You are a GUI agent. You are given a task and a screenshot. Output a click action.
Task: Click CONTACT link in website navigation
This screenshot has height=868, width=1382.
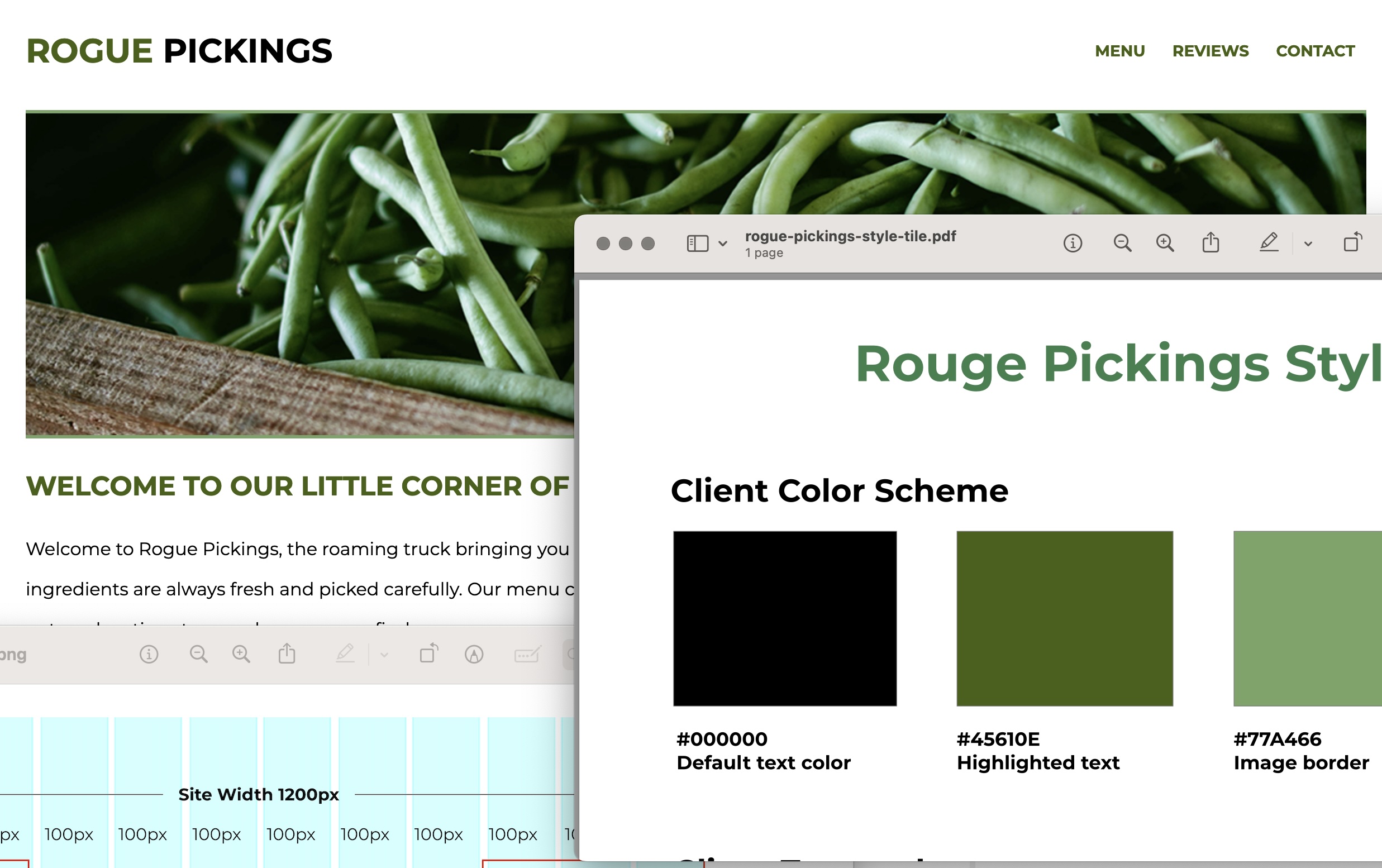(x=1315, y=50)
